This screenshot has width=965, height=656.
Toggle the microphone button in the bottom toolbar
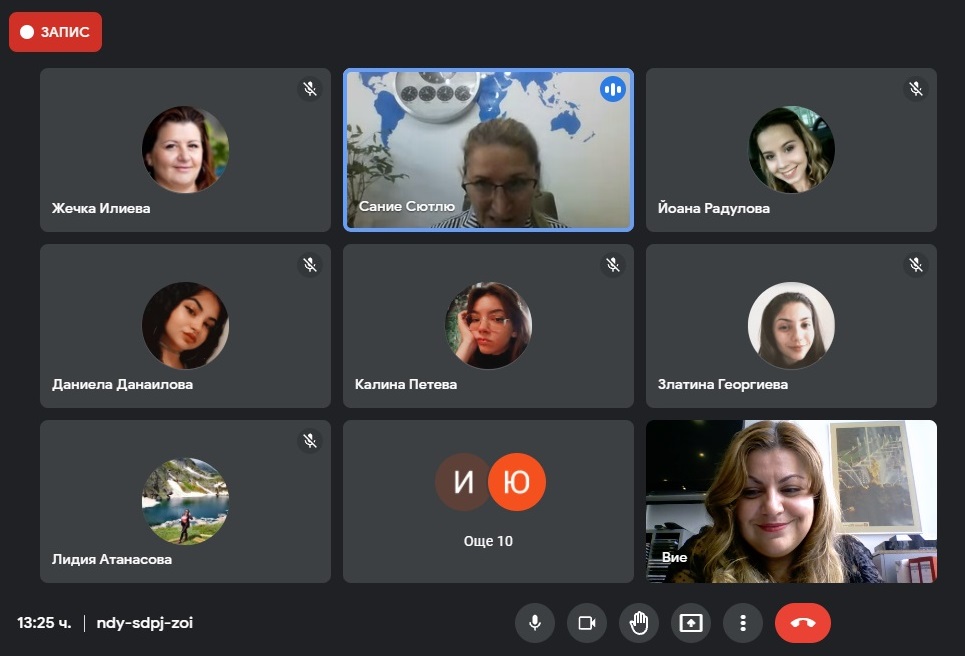pos(535,623)
